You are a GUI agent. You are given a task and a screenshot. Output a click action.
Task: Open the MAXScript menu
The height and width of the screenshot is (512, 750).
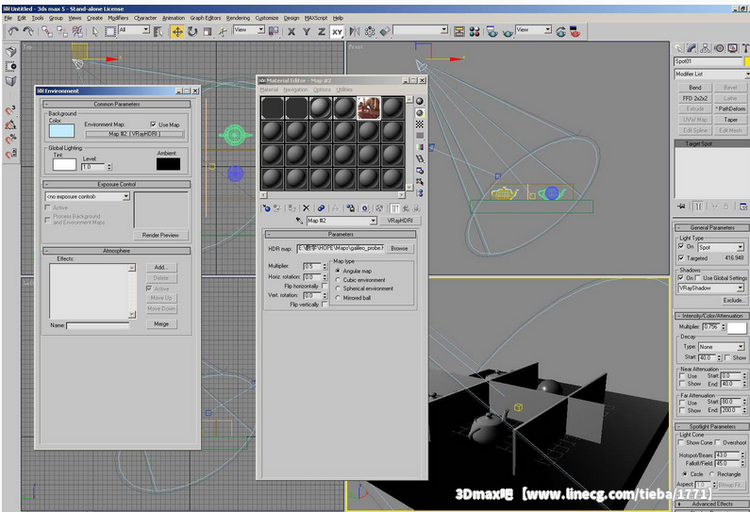(316, 18)
